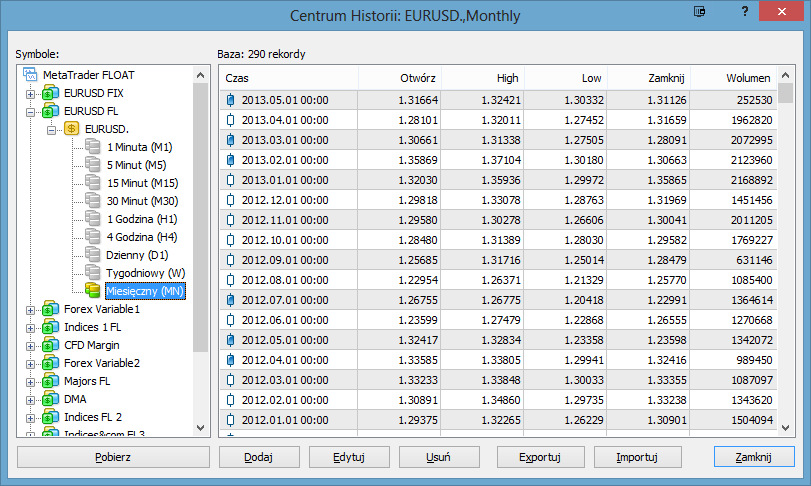
Task: Expand the Forex Variable2 group
Action: (x=31, y=364)
